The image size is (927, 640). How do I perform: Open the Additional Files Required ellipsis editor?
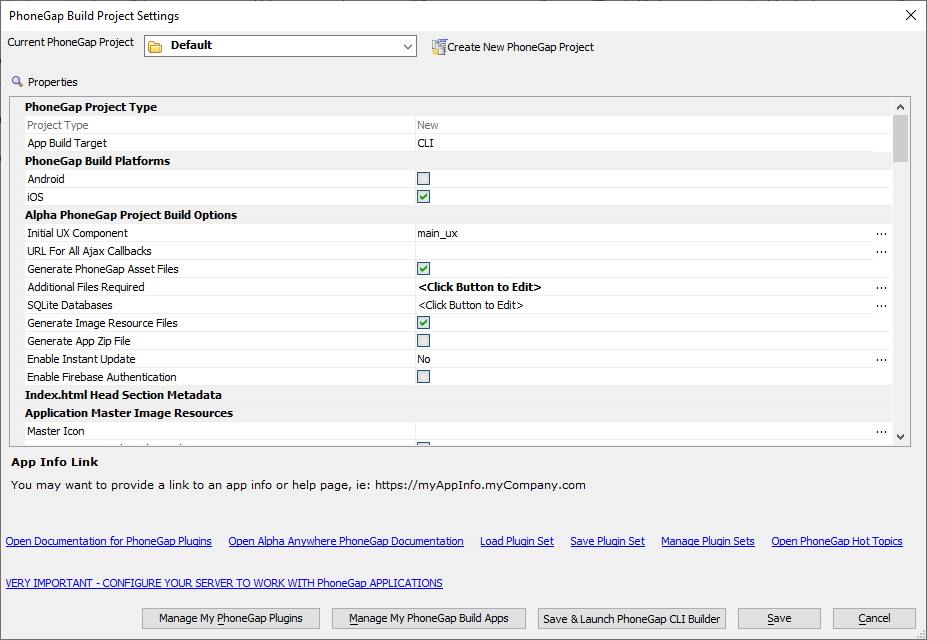[x=881, y=287]
